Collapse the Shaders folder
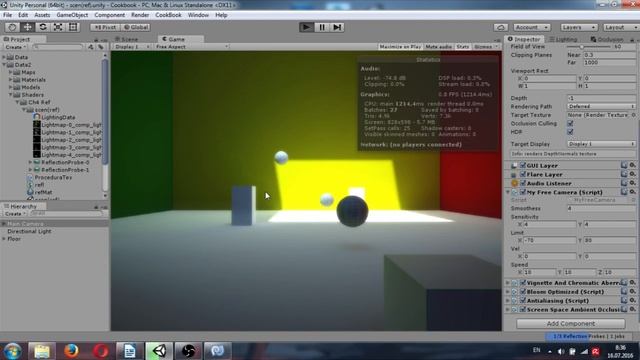Image resolution: width=640 pixels, height=360 pixels. 11,95
